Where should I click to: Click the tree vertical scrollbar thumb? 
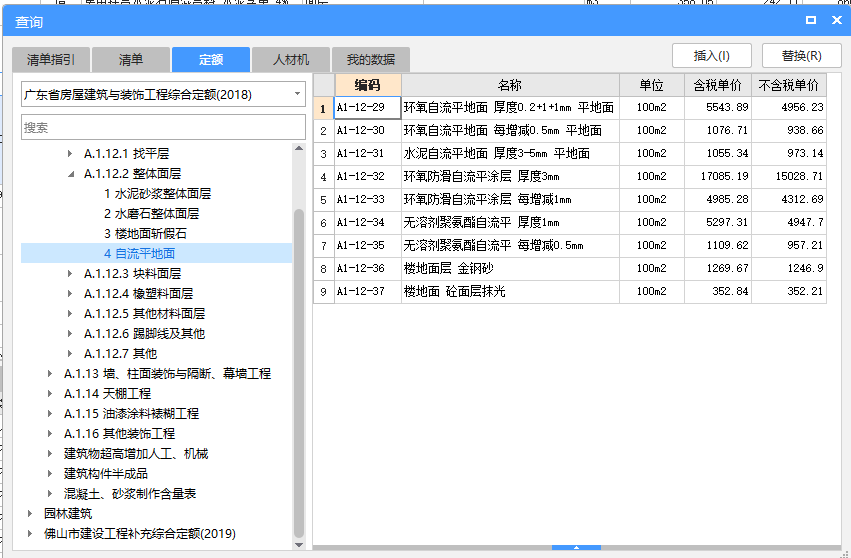coord(299,373)
